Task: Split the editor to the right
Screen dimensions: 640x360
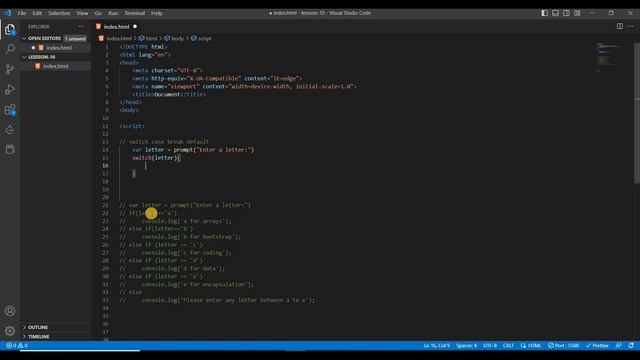Action: pos(620,27)
